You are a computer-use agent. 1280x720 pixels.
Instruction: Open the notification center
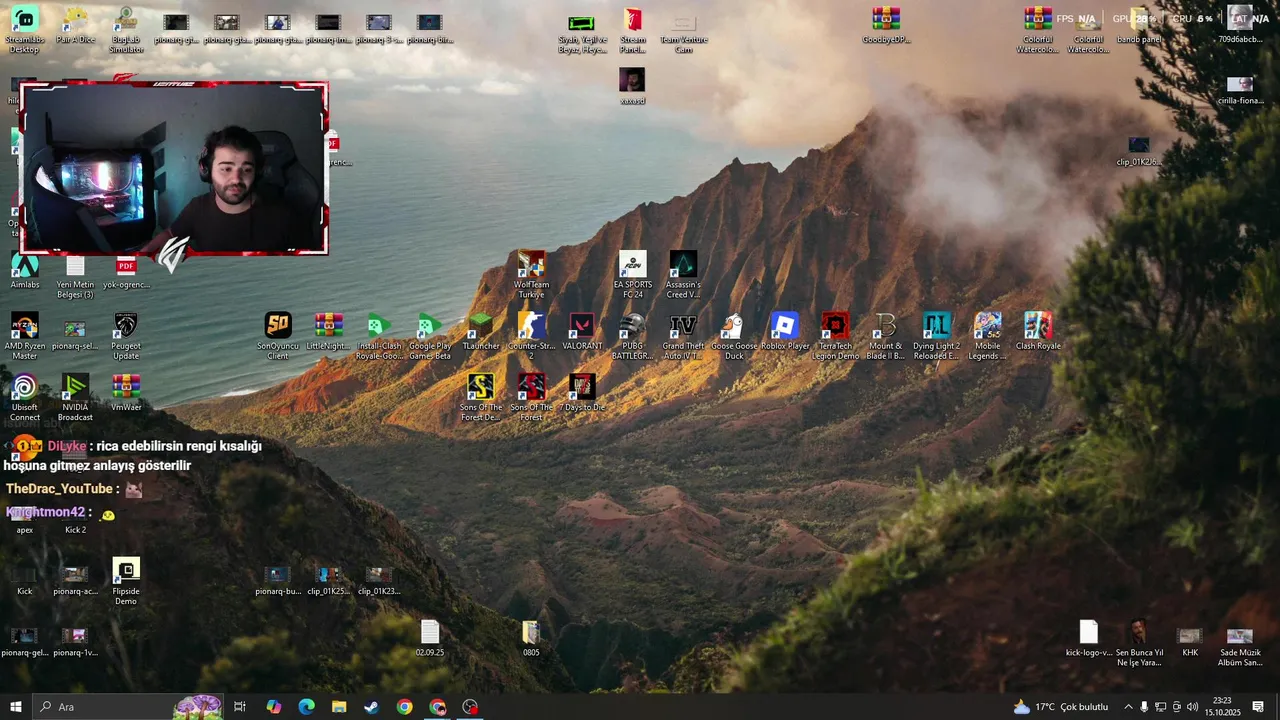(x=1258, y=707)
